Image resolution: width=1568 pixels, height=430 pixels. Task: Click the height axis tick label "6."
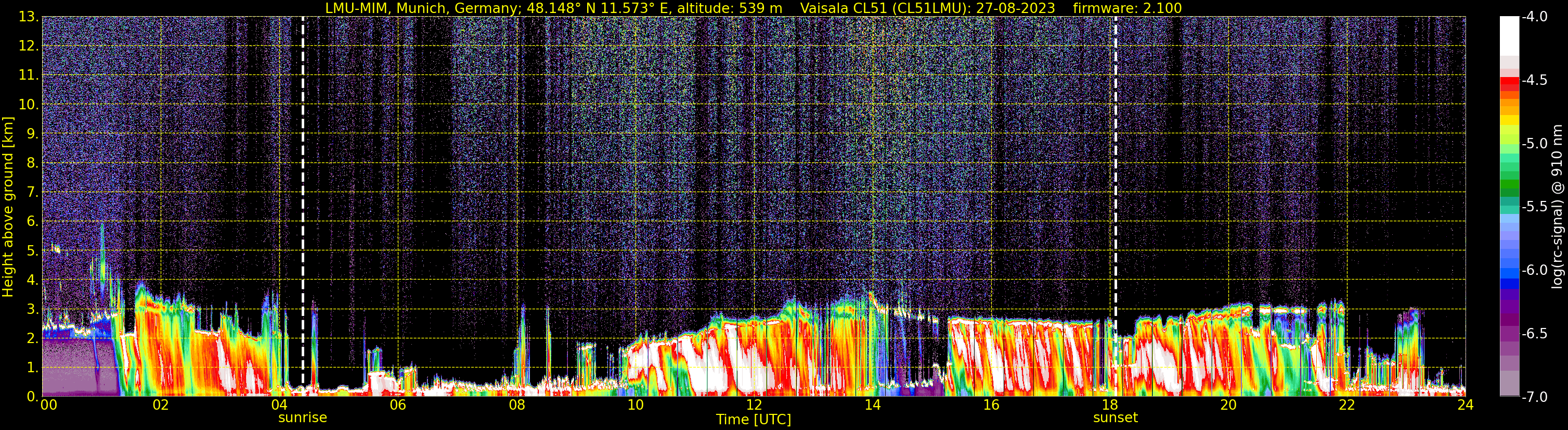click(32, 221)
